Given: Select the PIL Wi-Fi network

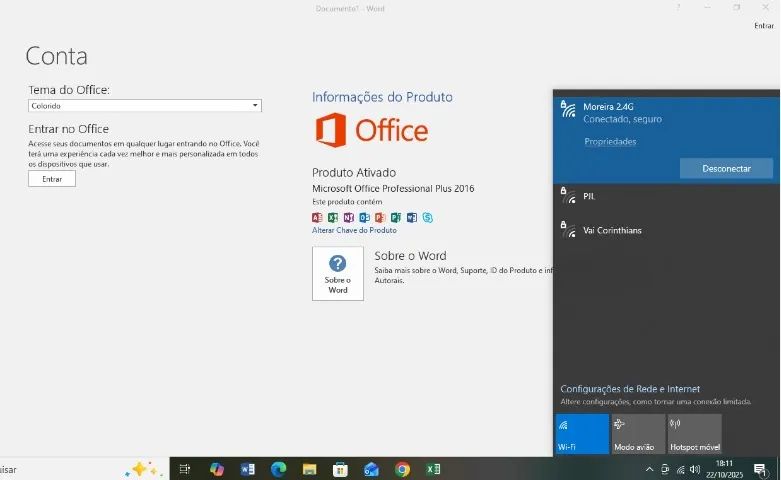Looking at the screenshot, I should coord(666,196).
